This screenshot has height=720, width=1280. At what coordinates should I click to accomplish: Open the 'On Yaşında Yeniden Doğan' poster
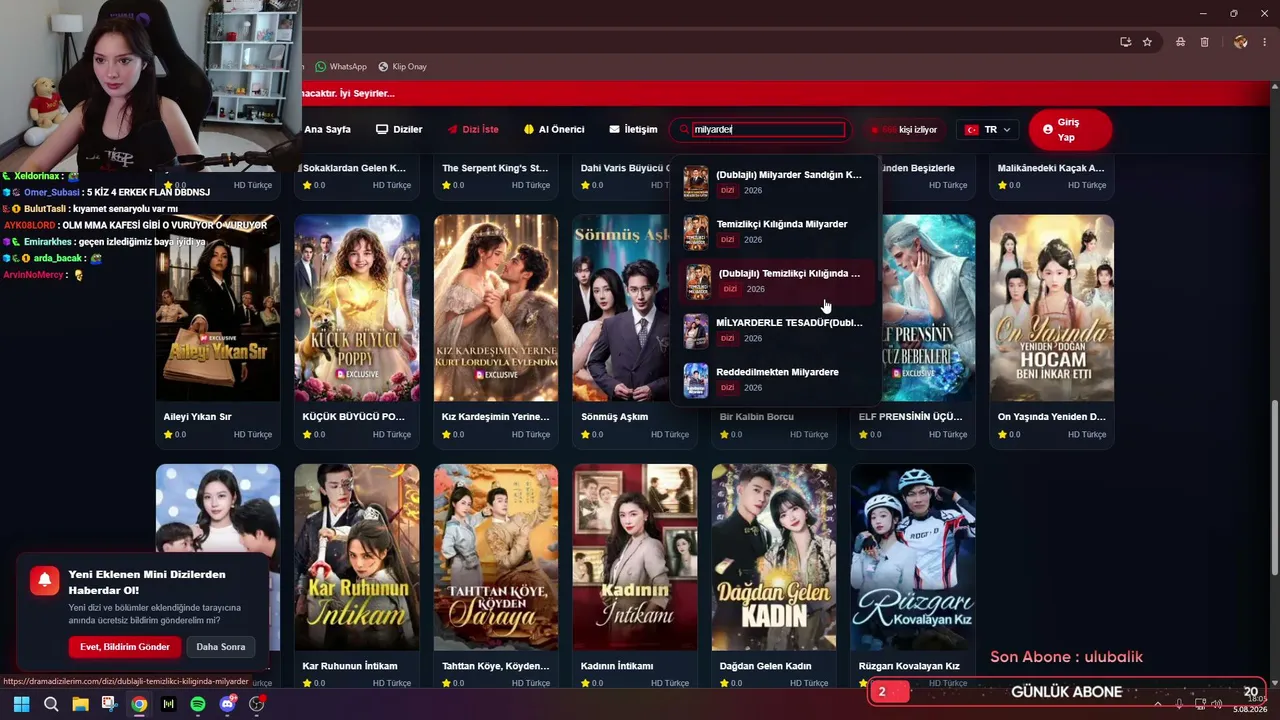click(1052, 308)
